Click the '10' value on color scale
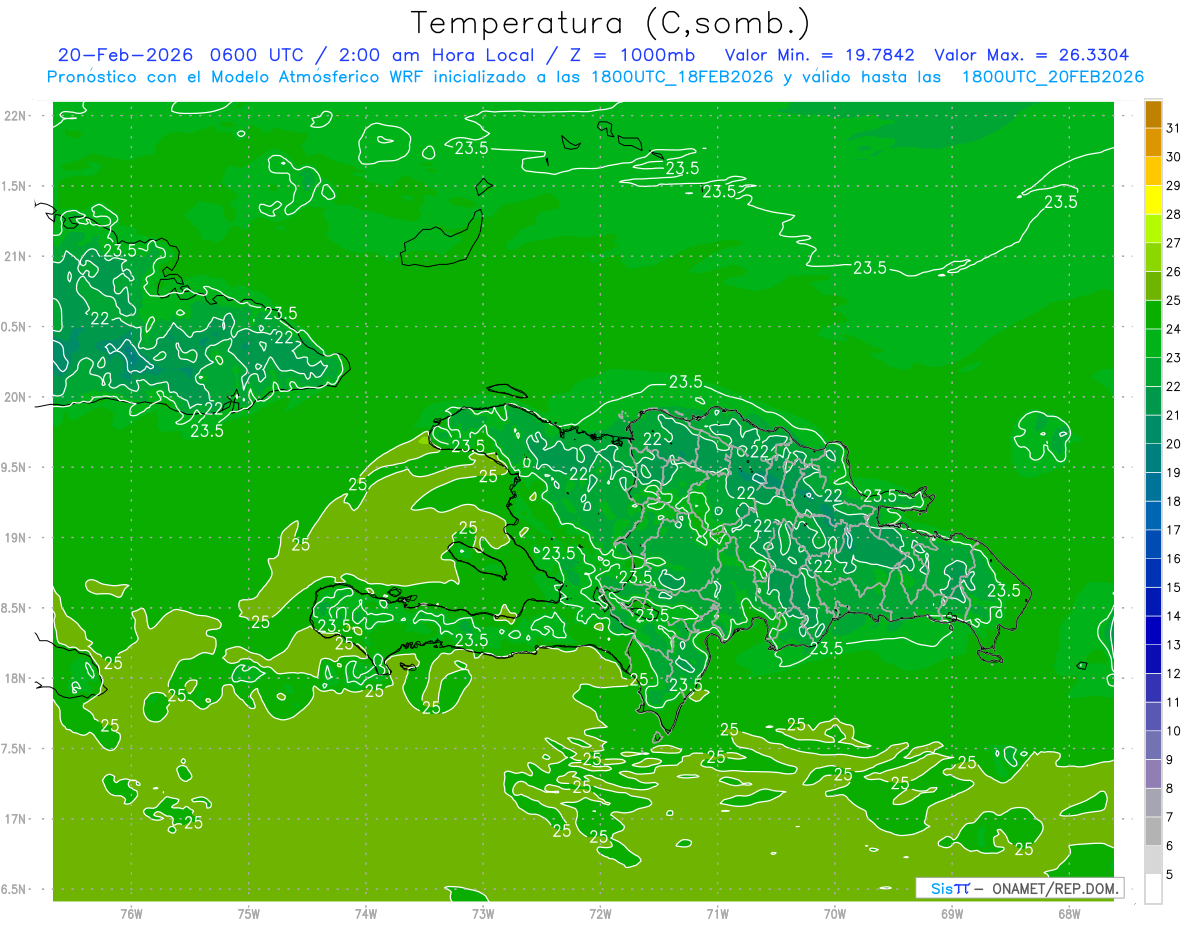This screenshot has height=927, width=1200. point(1173,731)
